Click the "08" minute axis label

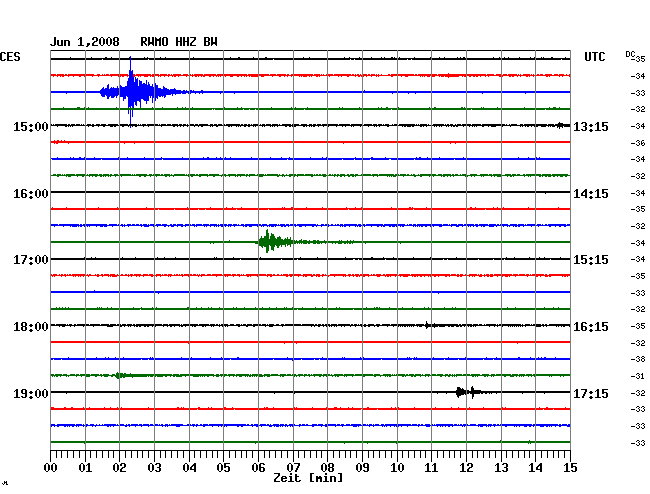327,468
